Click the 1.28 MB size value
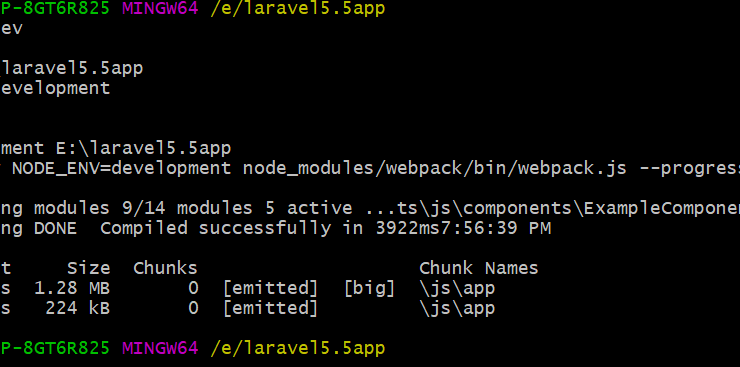Image resolution: width=740 pixels, height=367 pixels. [x=72, y=288]
